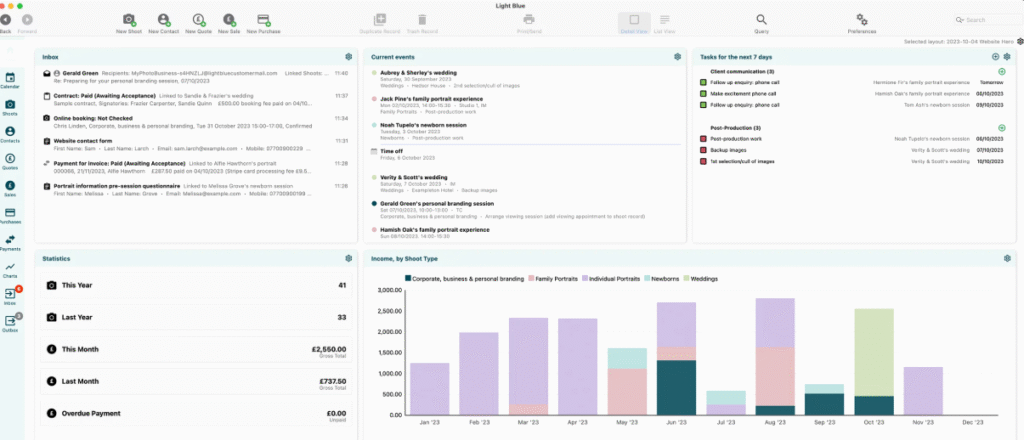This screenshot has height=440, width=1024.
Task: Open the Calendar from the sidebar
Action: click(x=10, y=79)
